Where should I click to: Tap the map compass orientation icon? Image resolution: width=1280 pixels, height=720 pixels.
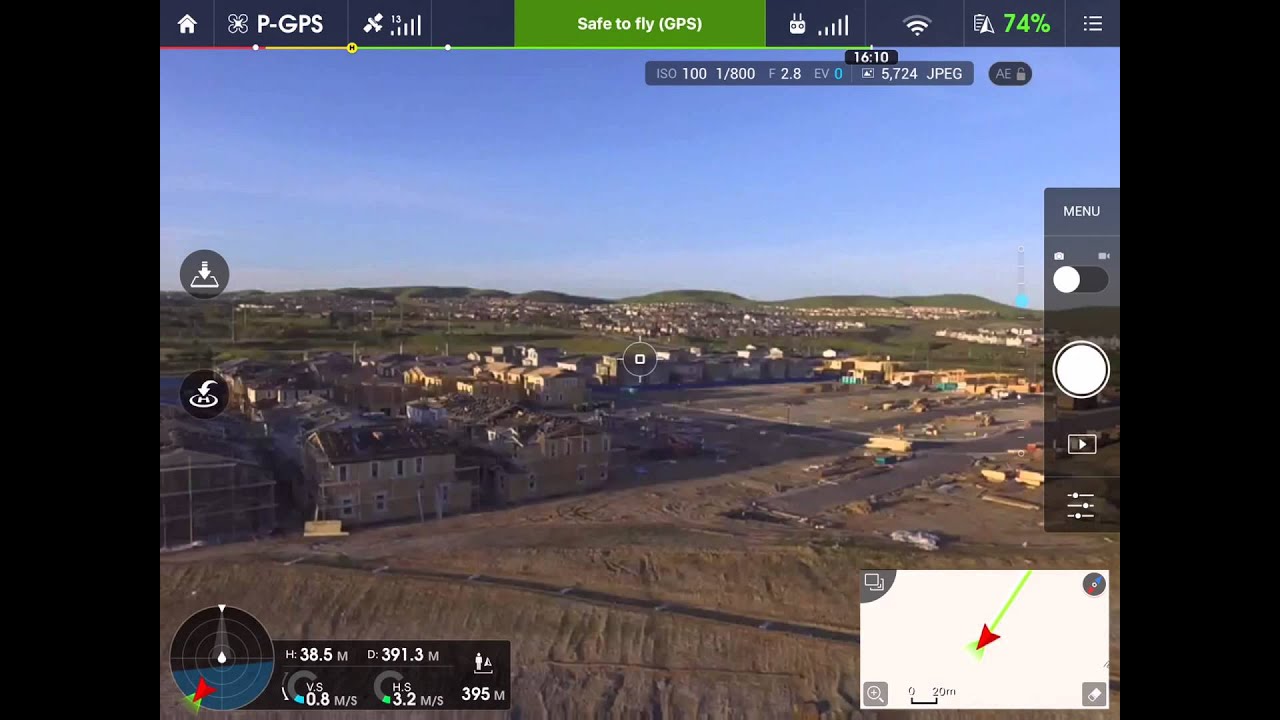1094,585
